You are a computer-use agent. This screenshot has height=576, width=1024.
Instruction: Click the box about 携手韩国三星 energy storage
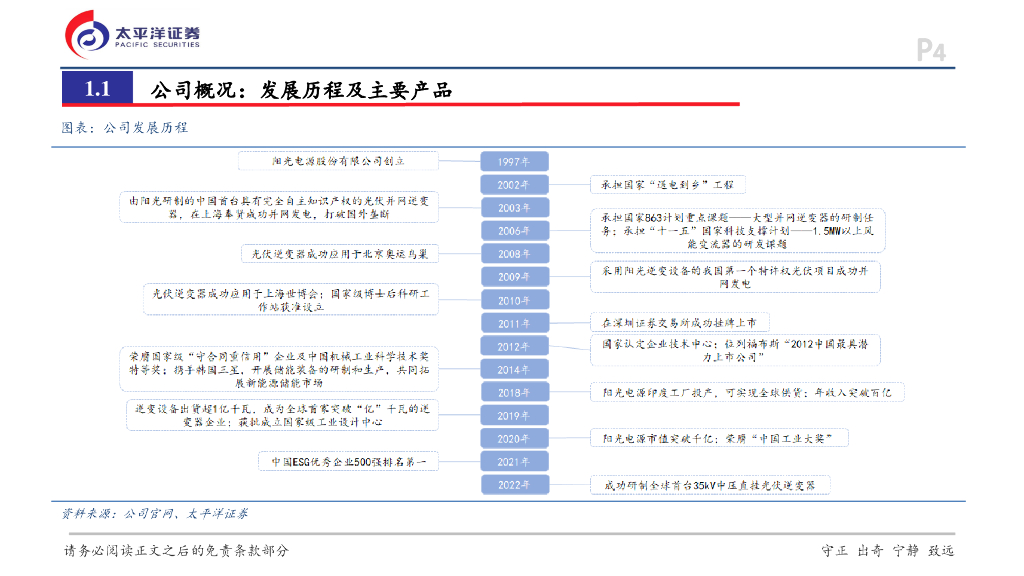tap(279, 369)
